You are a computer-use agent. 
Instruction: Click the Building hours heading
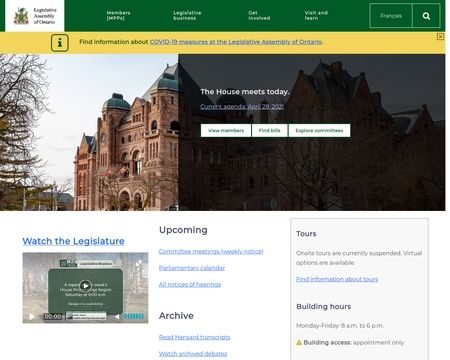[x=324, y=306]
